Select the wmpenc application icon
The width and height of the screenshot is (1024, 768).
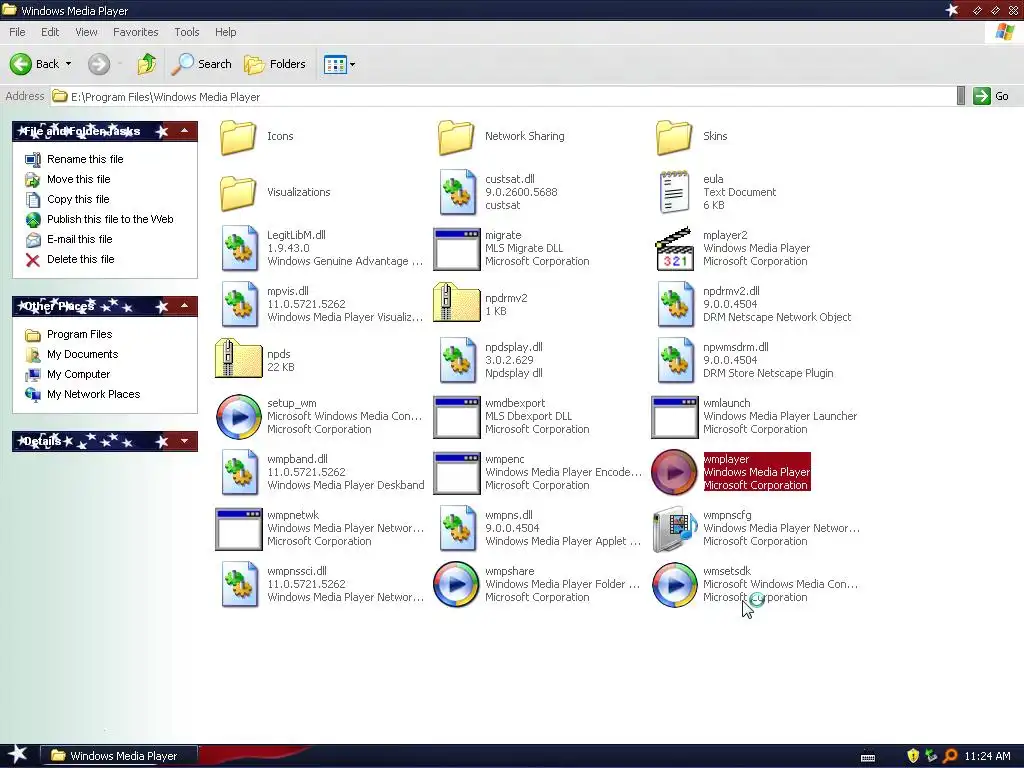pos(456,473)
